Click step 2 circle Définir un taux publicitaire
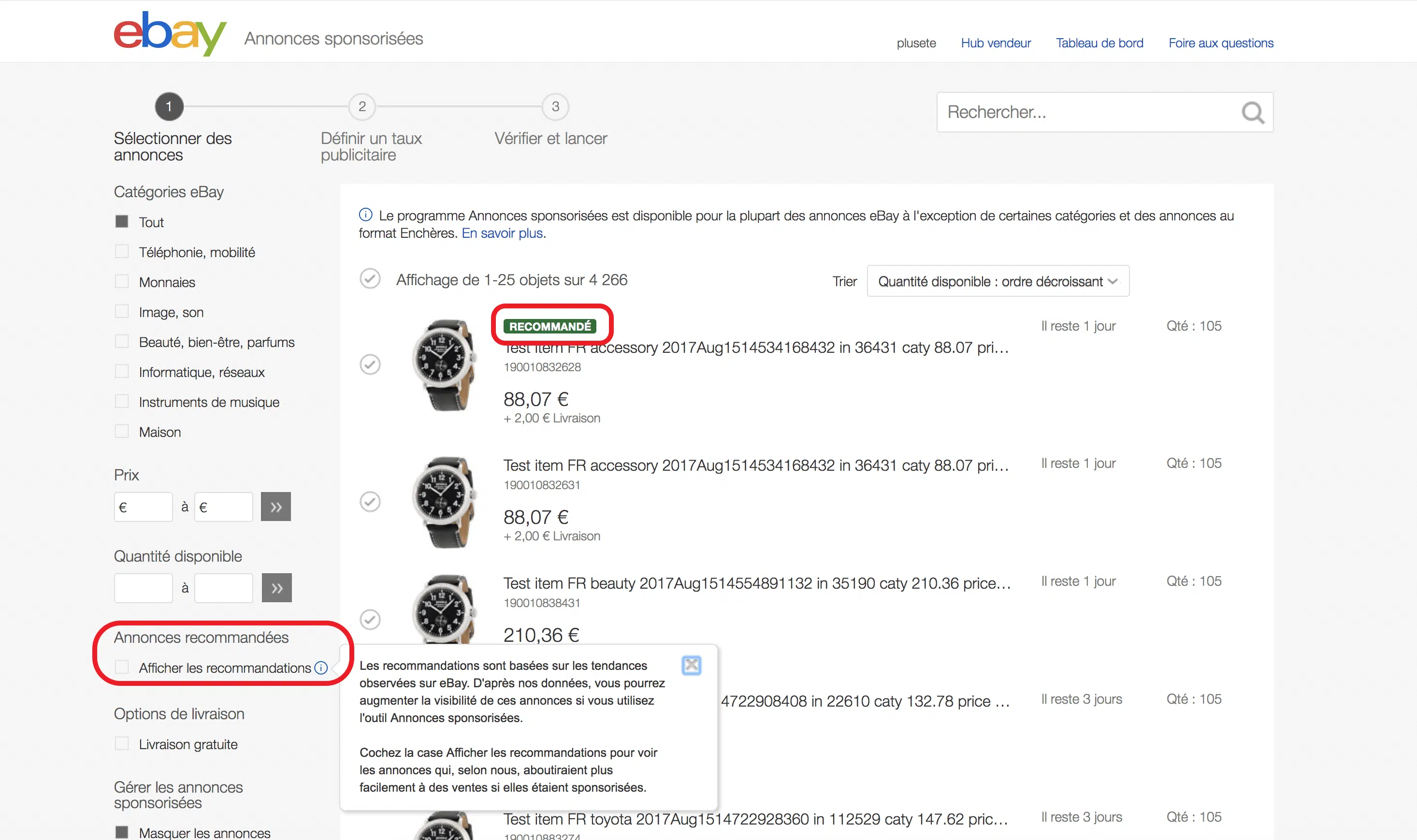 tap(362, 106)
